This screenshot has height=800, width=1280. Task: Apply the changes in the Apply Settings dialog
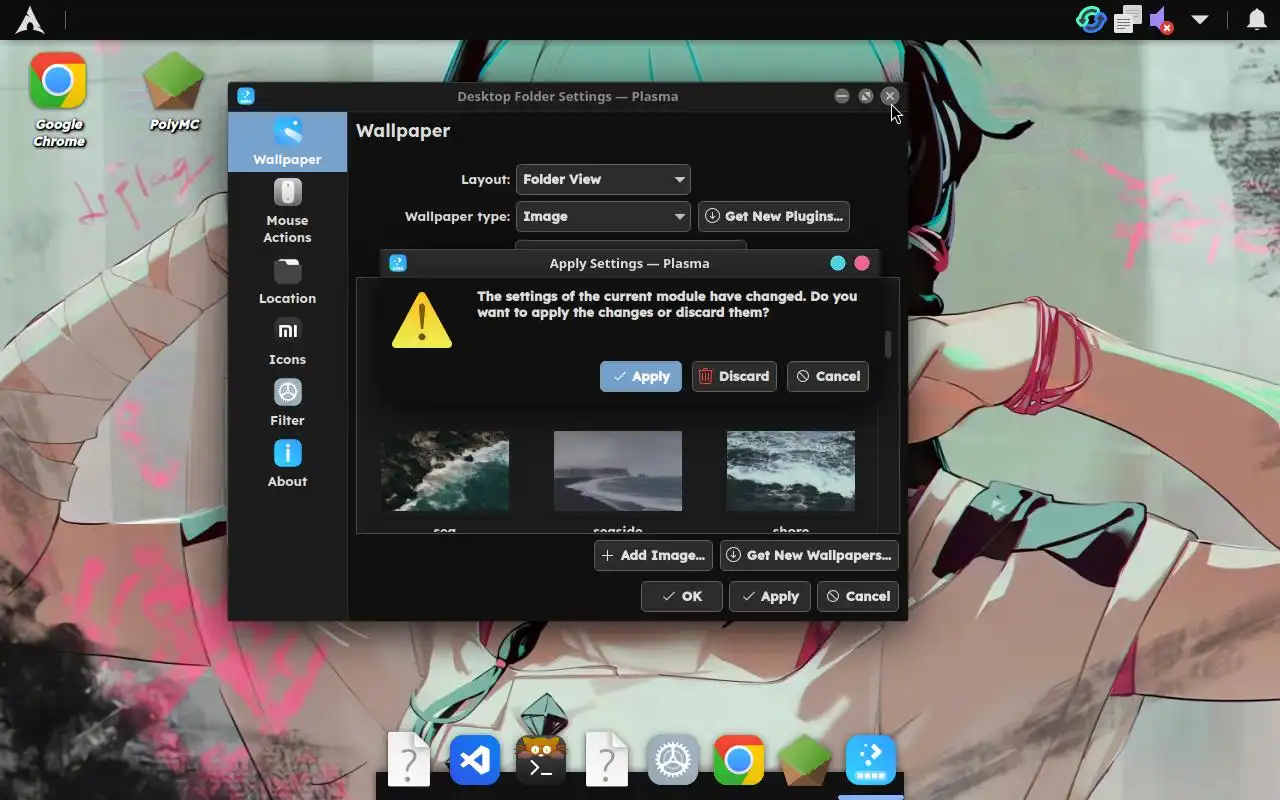click(x=641, y=376)
